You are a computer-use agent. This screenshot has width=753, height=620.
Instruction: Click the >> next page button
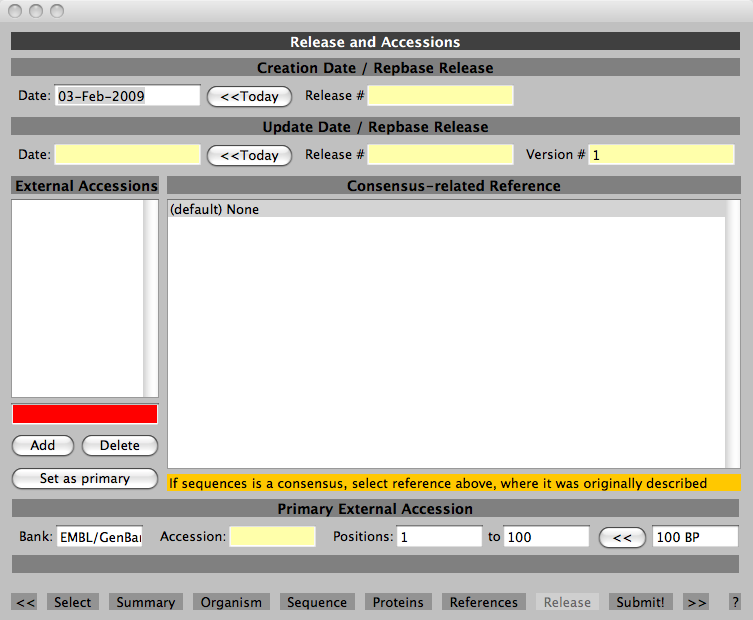(x=697, y=602)
